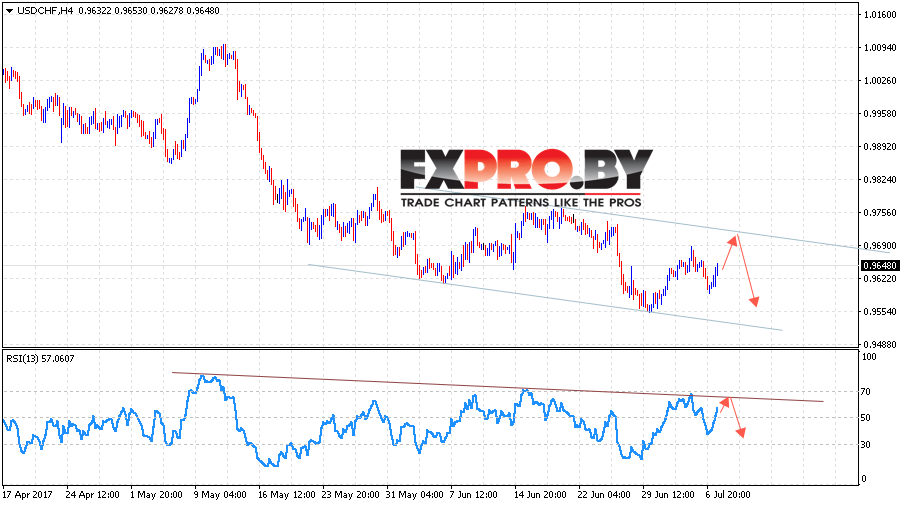Screen dimensions: 901x506
Task: Select the 0.98240 price axis label
Action: [x=880, y=180]
